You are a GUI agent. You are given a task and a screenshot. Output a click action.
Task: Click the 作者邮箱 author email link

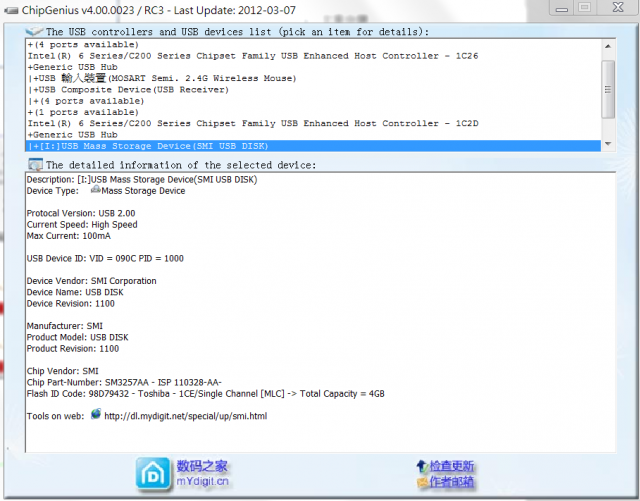[x=451, y=482]
